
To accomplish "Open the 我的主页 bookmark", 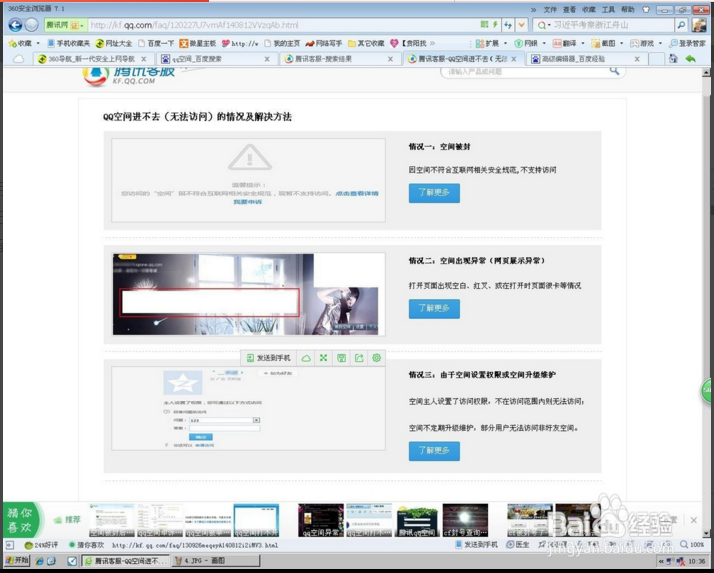I will (x=282, y=43).
